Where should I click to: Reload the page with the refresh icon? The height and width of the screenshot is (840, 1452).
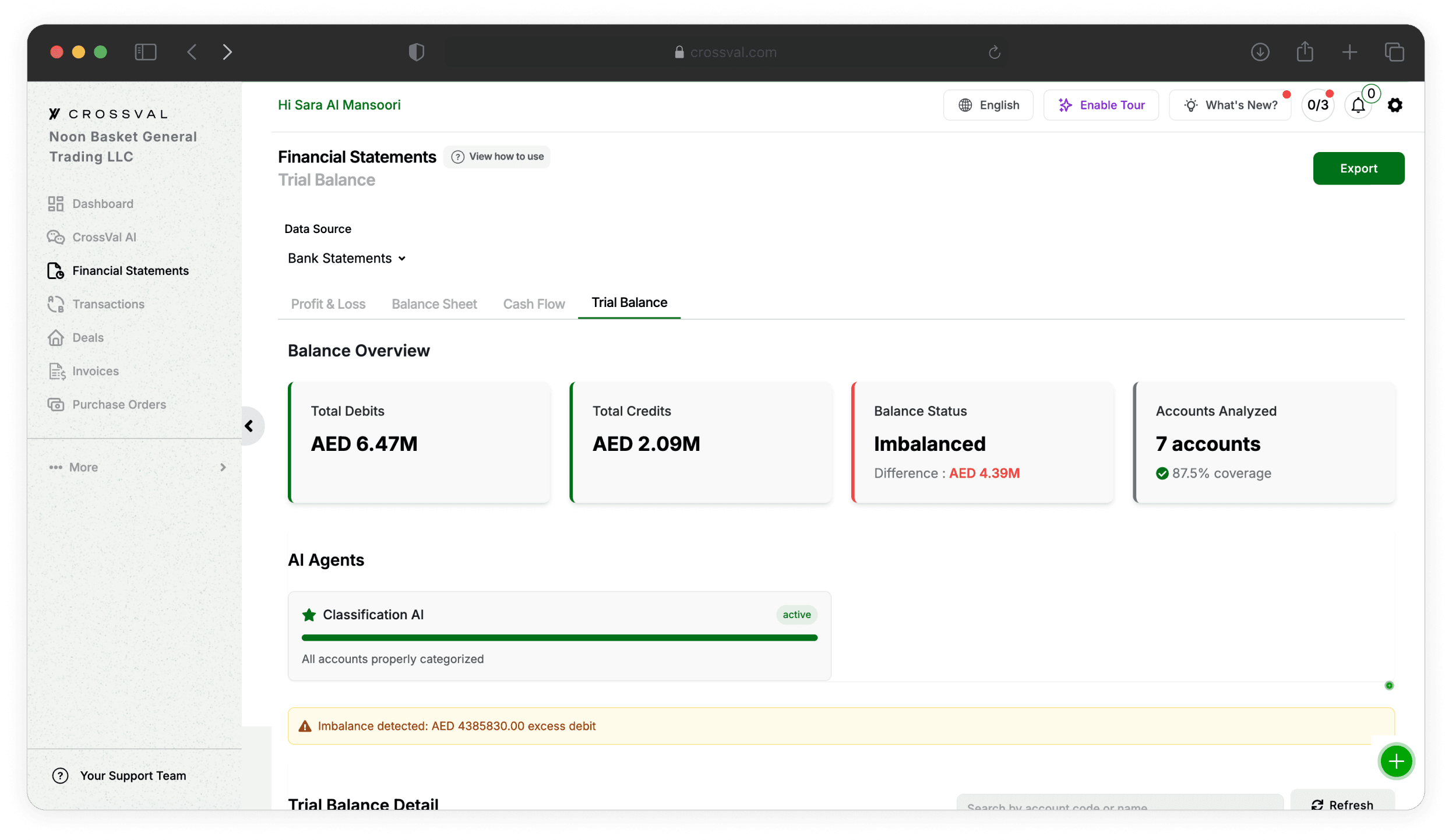click(x=995, y=52)
